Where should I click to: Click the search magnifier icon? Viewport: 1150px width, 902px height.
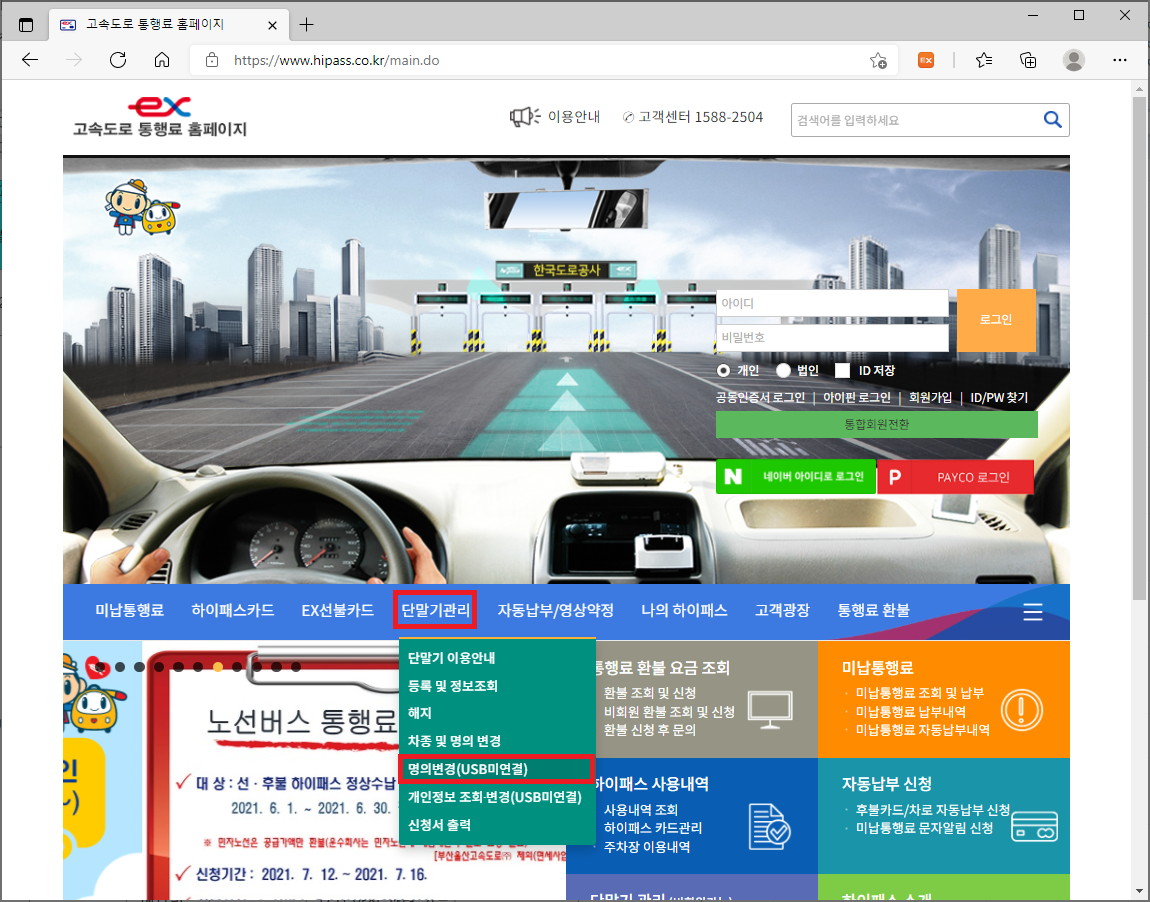click(x=1052, y=119)
